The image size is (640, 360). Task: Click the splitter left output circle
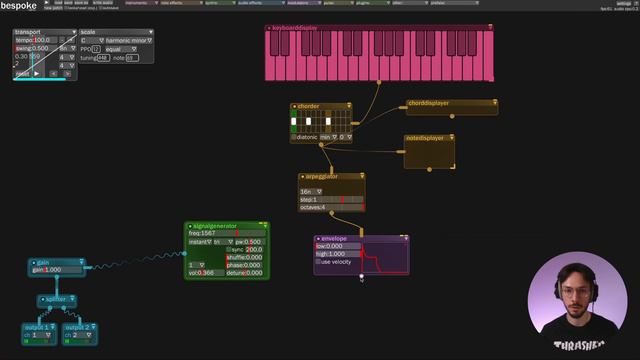pos(50,309)
